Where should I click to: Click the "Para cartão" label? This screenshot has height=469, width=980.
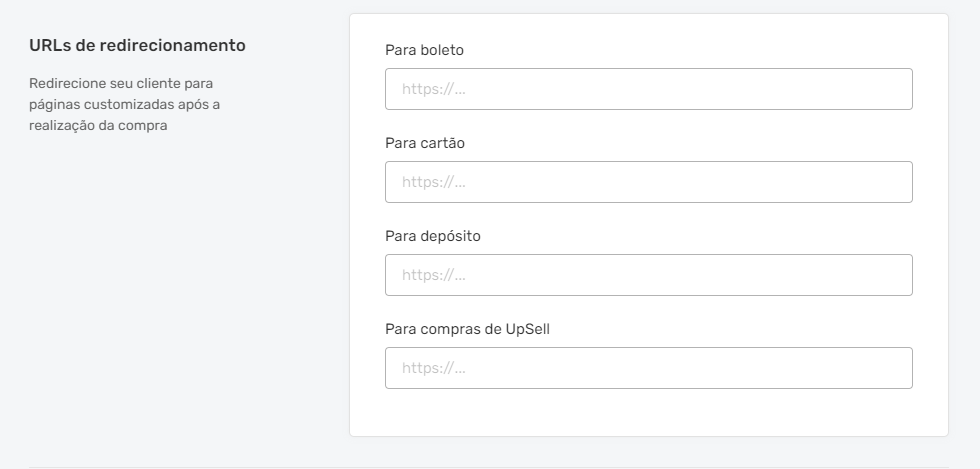[x=425, y=143]
